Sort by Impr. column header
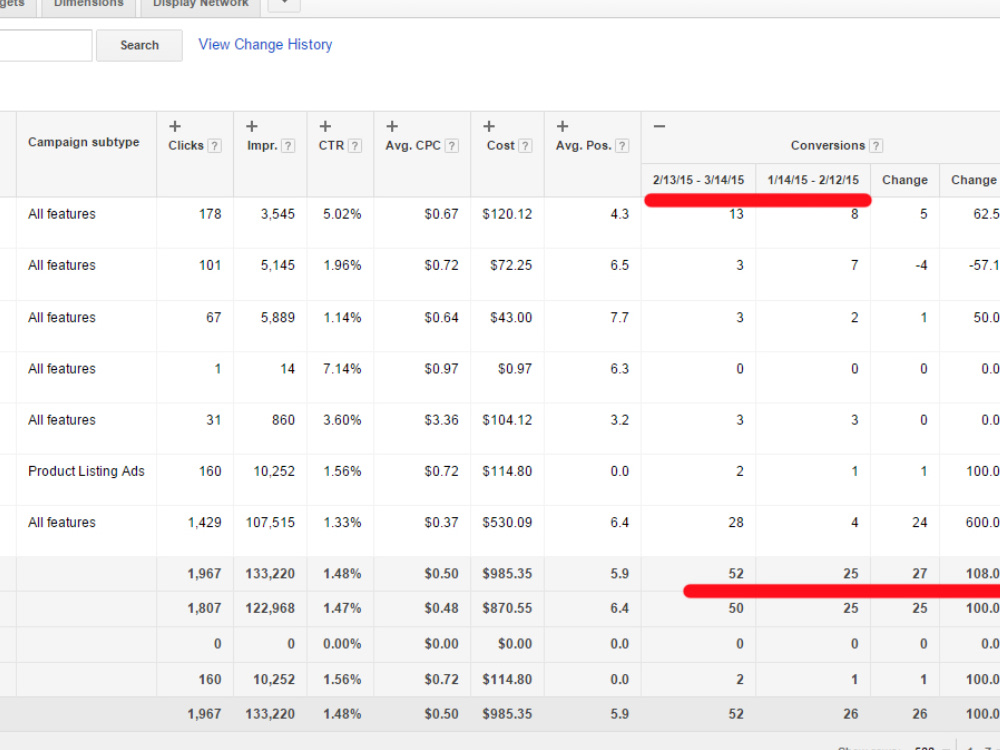The height and width of the screenshot is (750, 1000). (x=262, y=146)
